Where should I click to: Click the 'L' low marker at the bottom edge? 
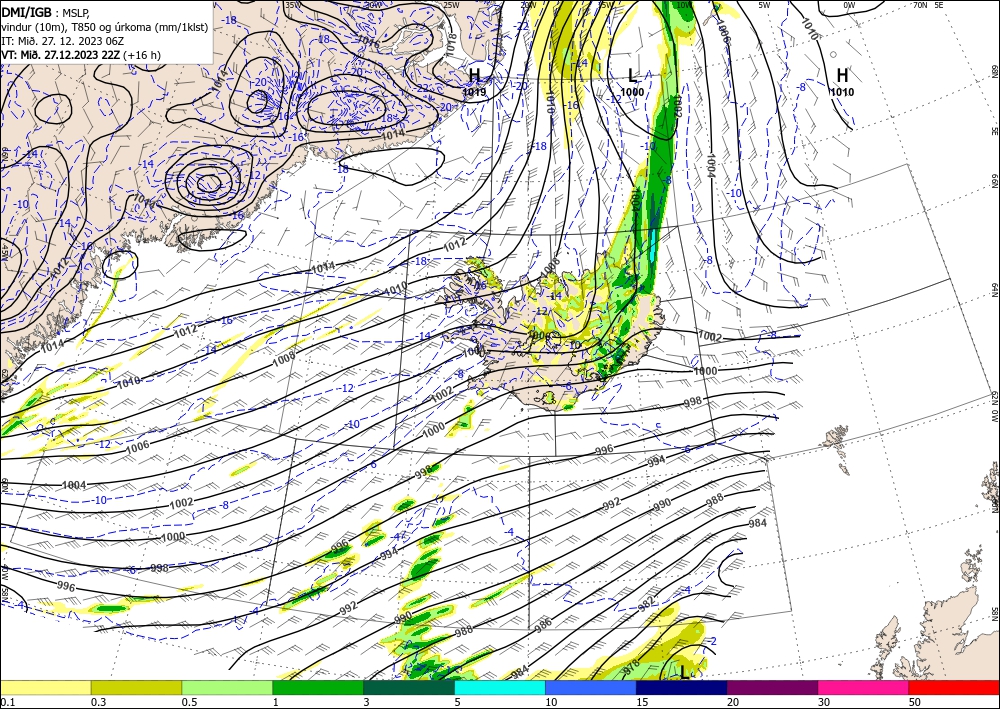684,672
